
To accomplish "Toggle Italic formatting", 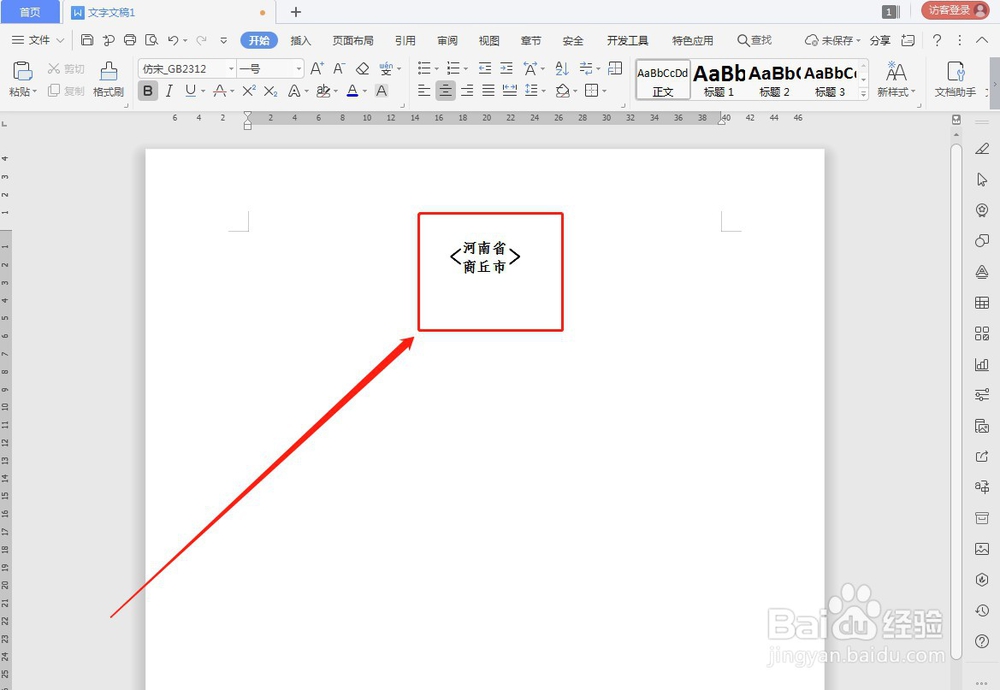I will click(x=169, y=91).
